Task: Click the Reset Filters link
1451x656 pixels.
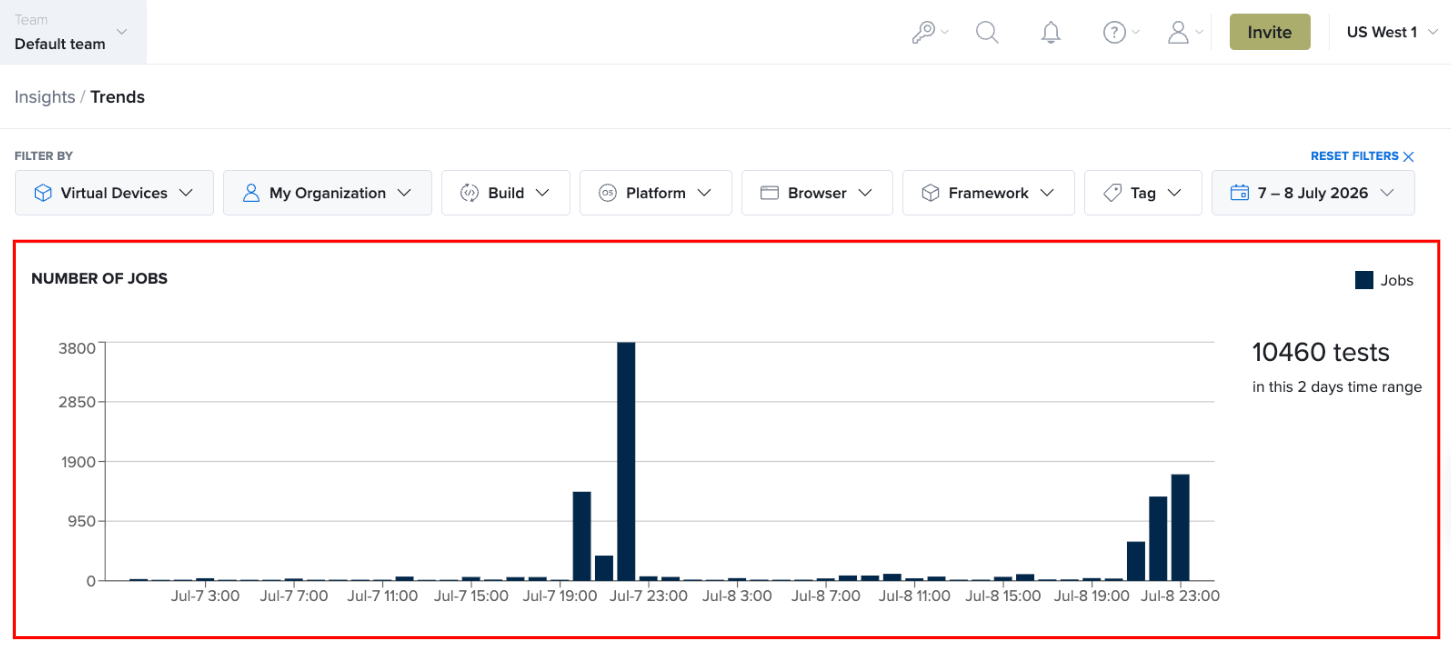Action: click(1355, 156)
